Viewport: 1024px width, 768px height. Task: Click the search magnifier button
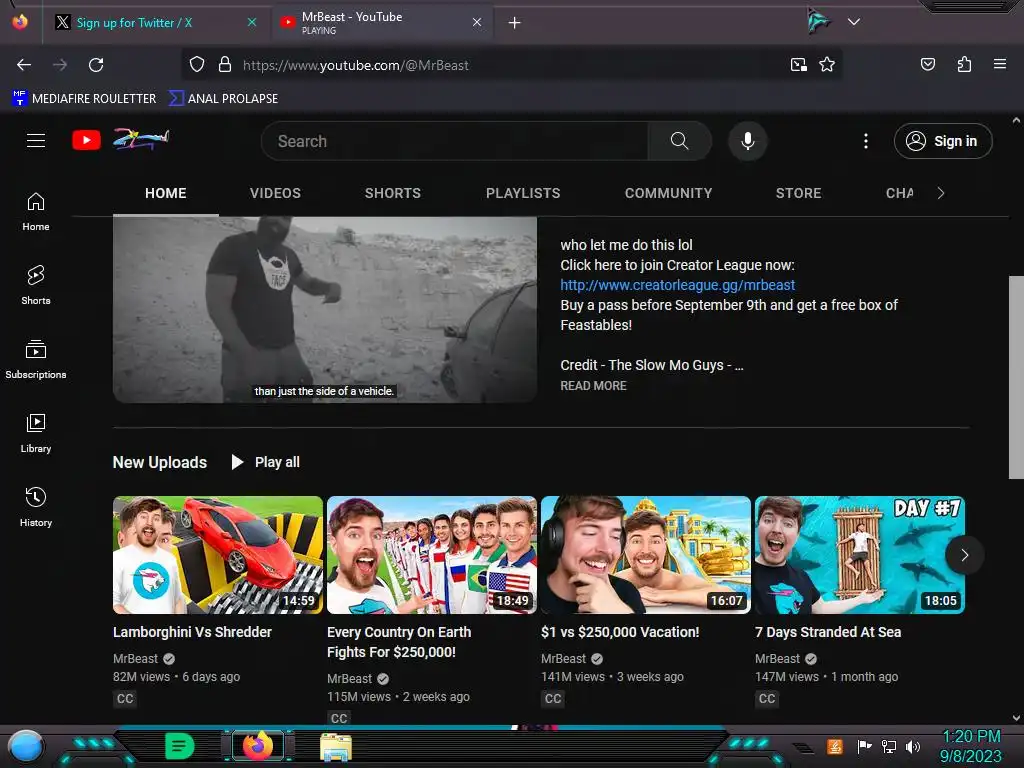click(679, 140)
